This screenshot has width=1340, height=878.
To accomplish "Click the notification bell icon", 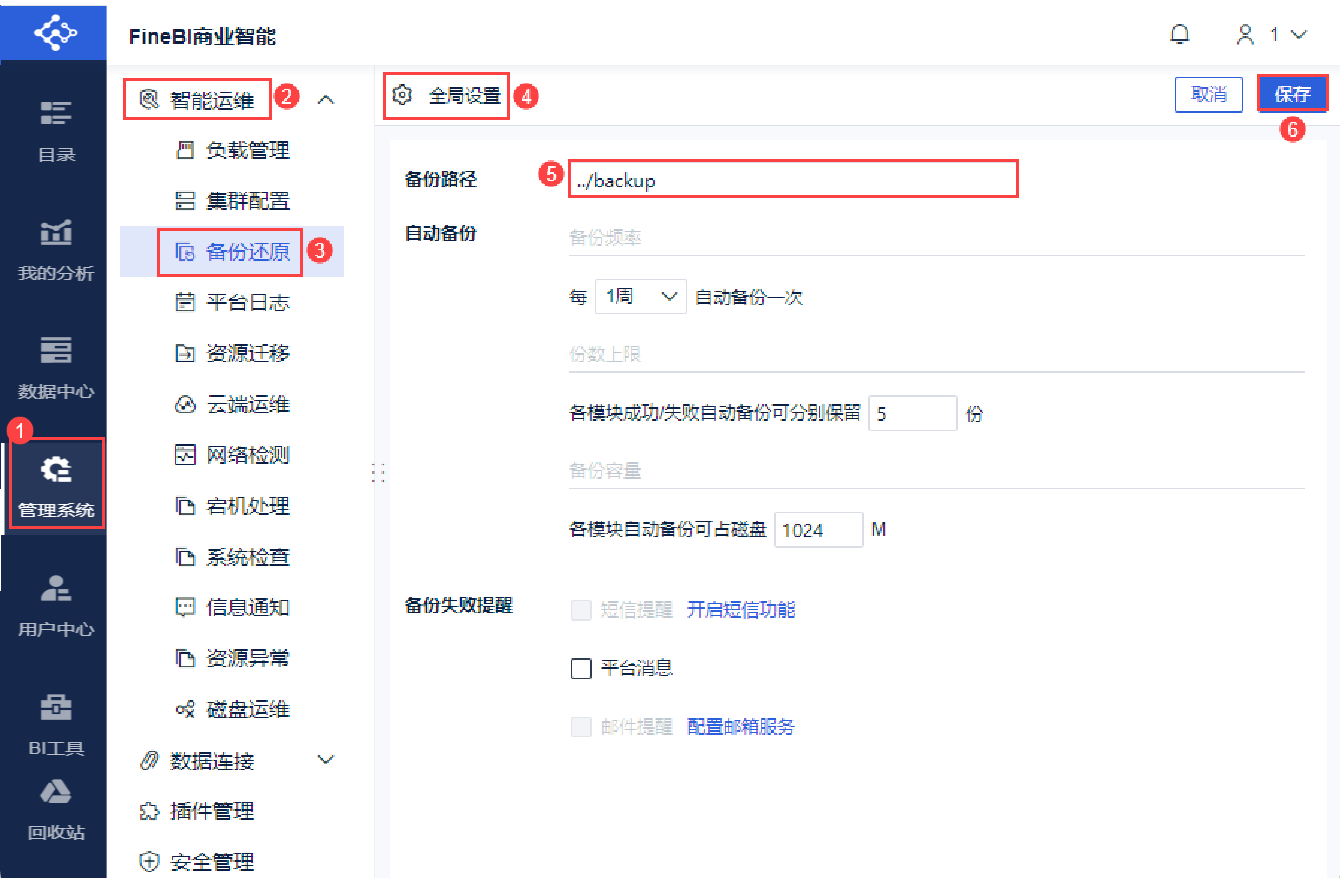I will (1180, 35).
